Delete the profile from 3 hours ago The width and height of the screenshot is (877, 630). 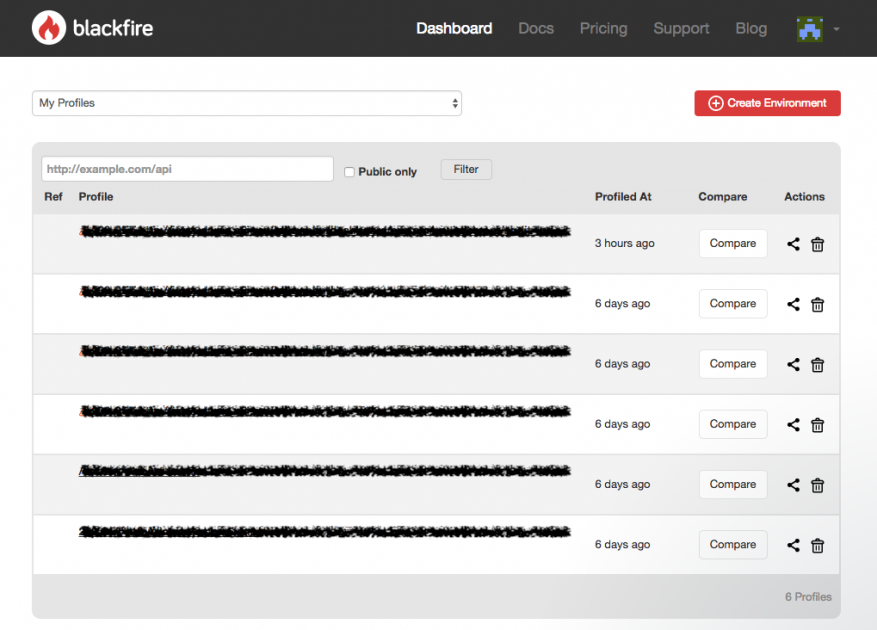817,244
